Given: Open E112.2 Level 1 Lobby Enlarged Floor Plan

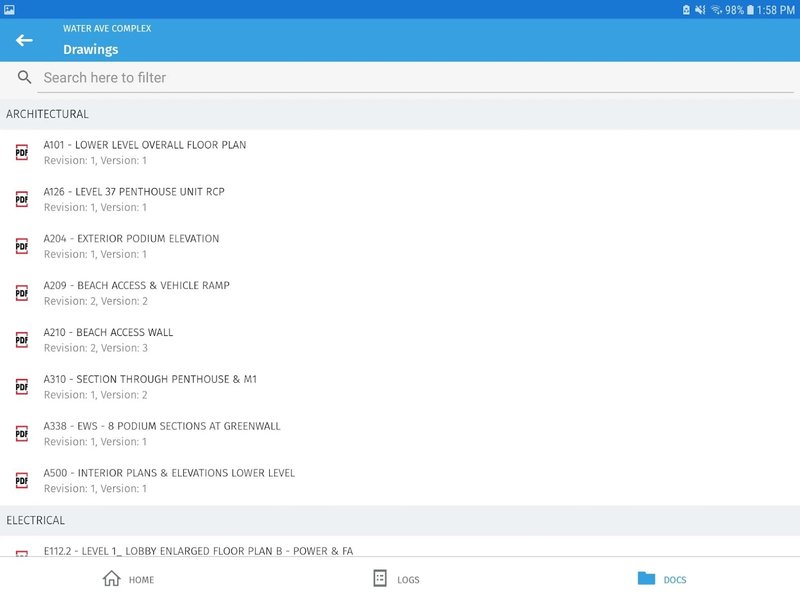Looking at the screenshot, I should click(198, 551).
